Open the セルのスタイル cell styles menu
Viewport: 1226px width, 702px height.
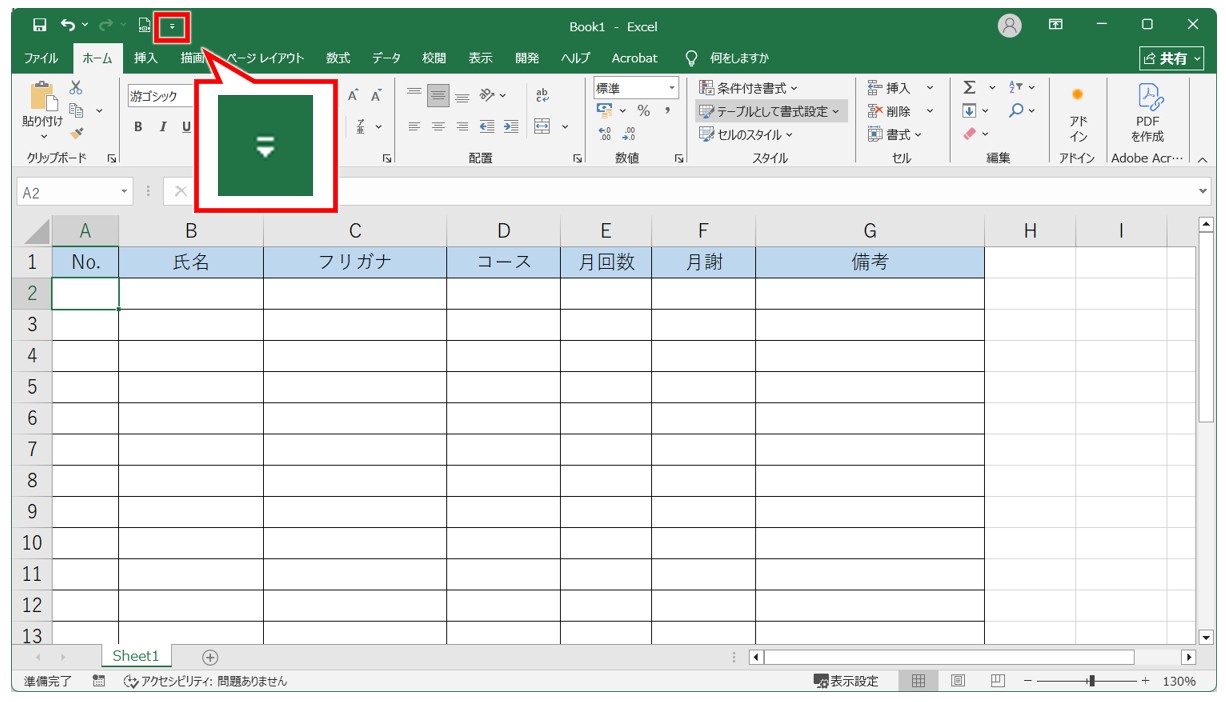[746, 134]
